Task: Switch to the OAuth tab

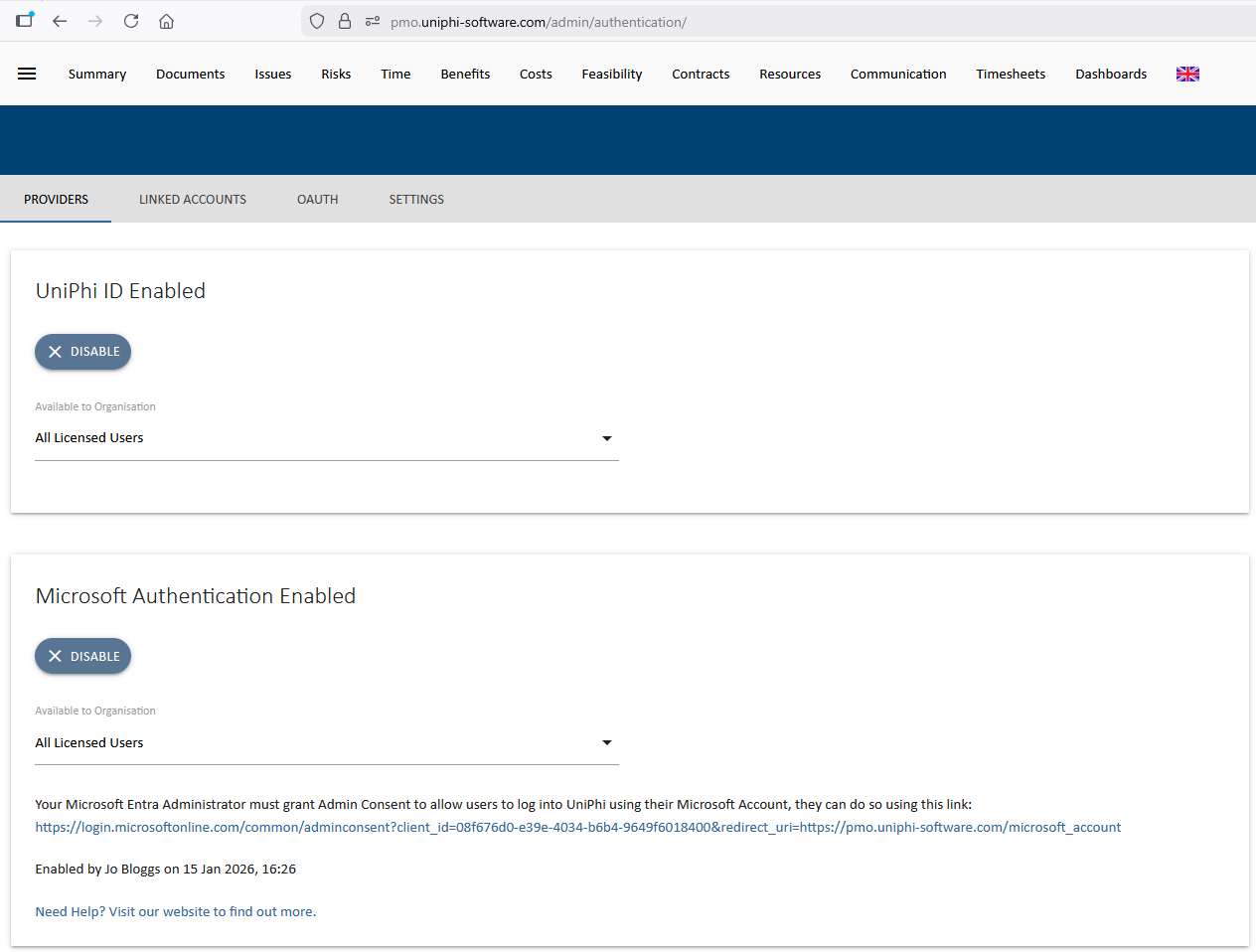Action: (318, 199)
